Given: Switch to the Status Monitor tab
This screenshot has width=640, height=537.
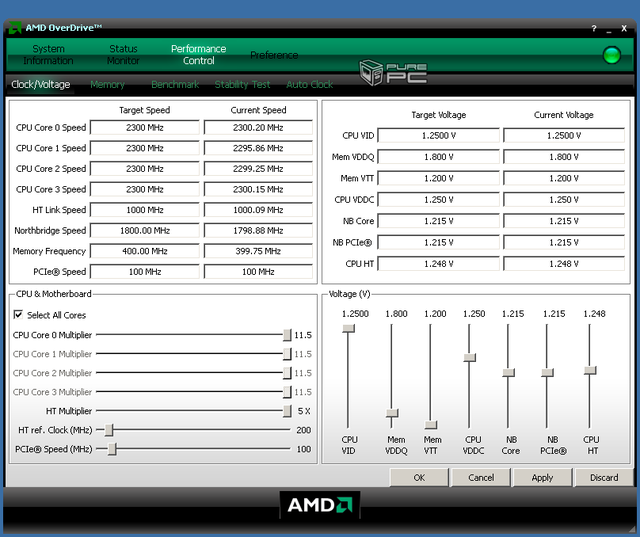Looking at the screenshot, I should point(123,55).
